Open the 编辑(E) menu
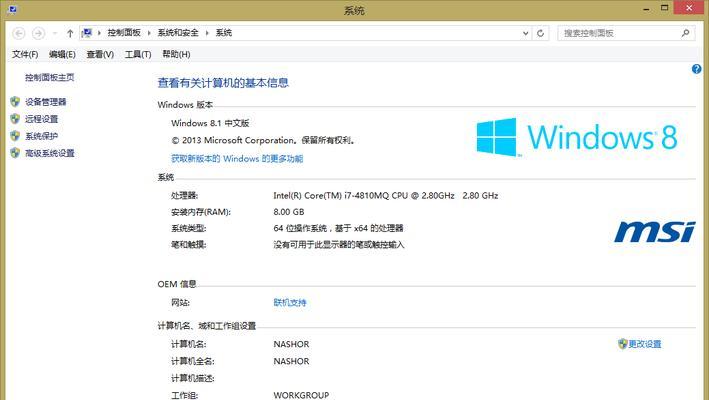709x400 pixels. [x=62, y=54]
